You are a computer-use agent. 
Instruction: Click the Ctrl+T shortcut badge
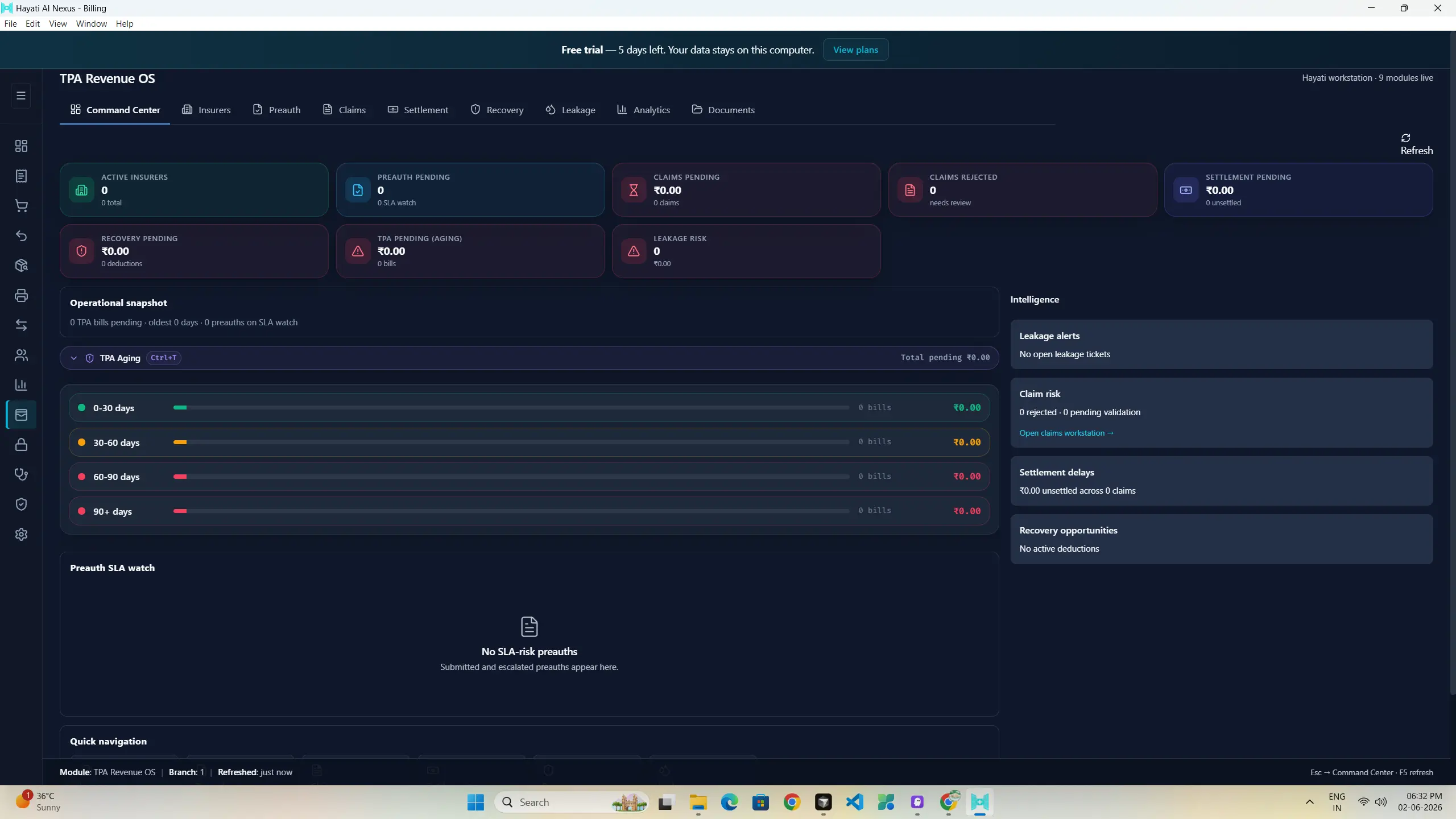point(164,358)
